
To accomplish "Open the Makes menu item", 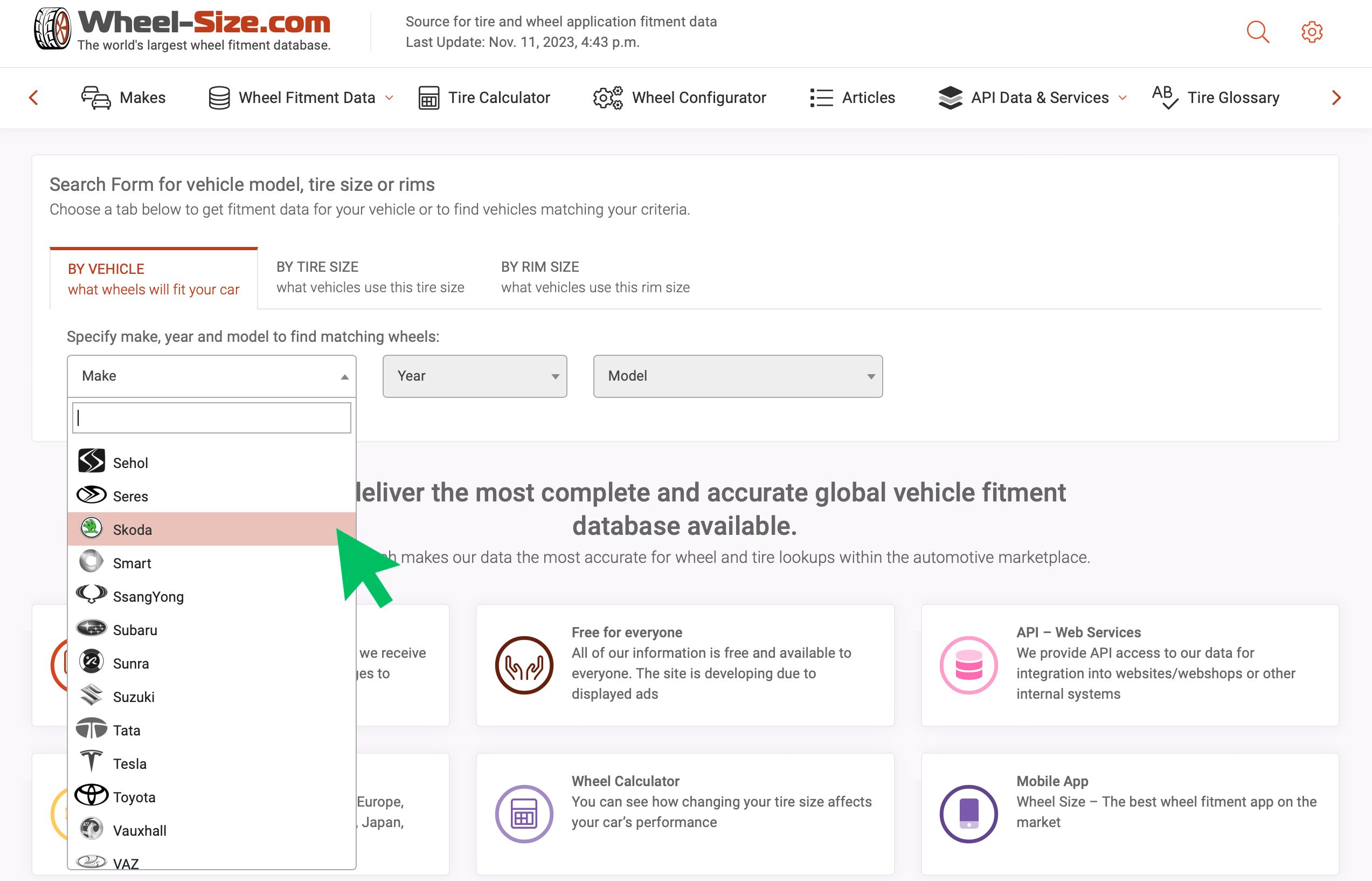I will click(x=123, y=98).
